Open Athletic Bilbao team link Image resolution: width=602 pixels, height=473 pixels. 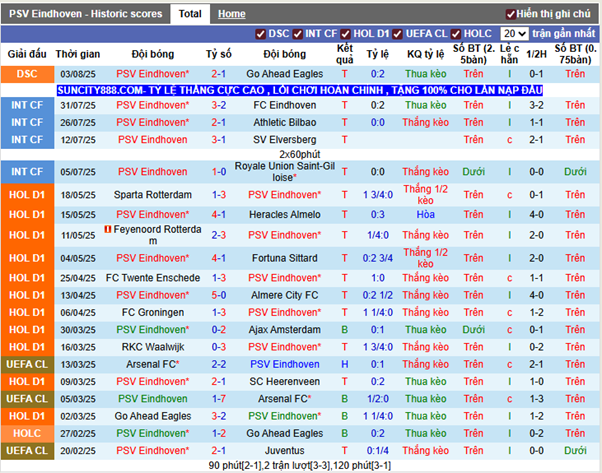tap(284, 122)
